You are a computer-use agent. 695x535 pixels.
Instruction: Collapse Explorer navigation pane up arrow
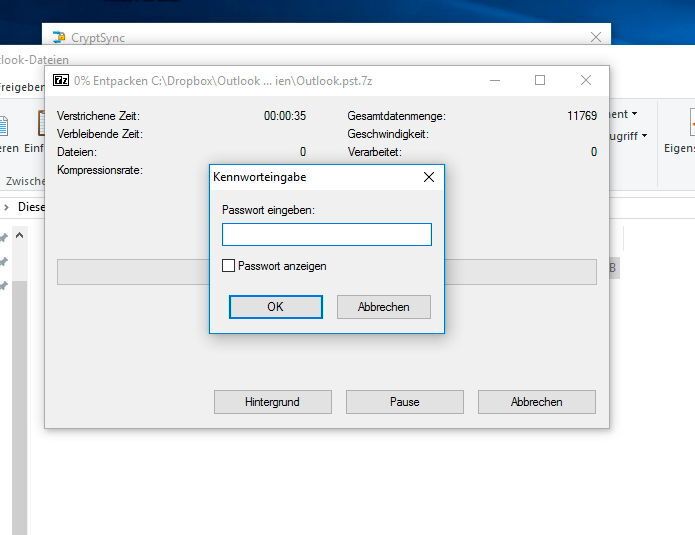coord(20,235)
